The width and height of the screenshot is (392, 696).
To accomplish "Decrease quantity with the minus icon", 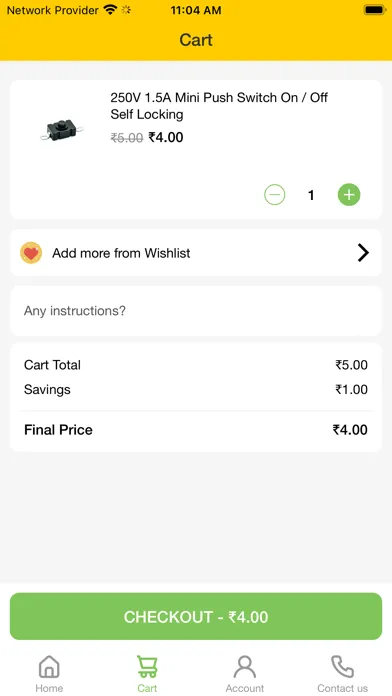I will pos(275,195).
